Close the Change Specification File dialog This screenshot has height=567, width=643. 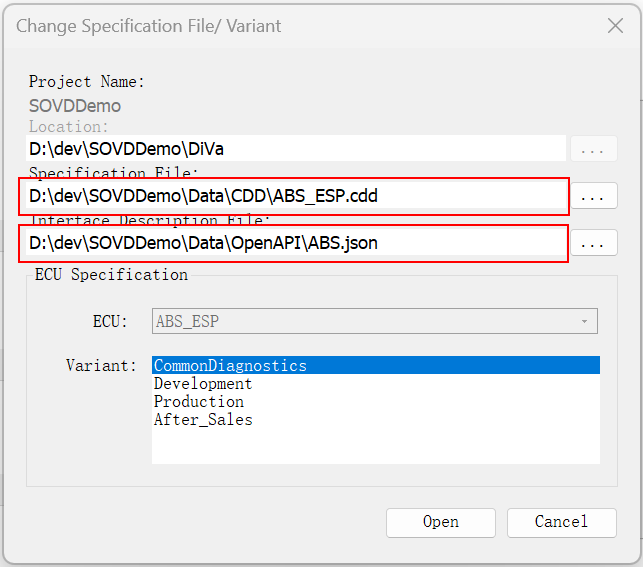615,26
